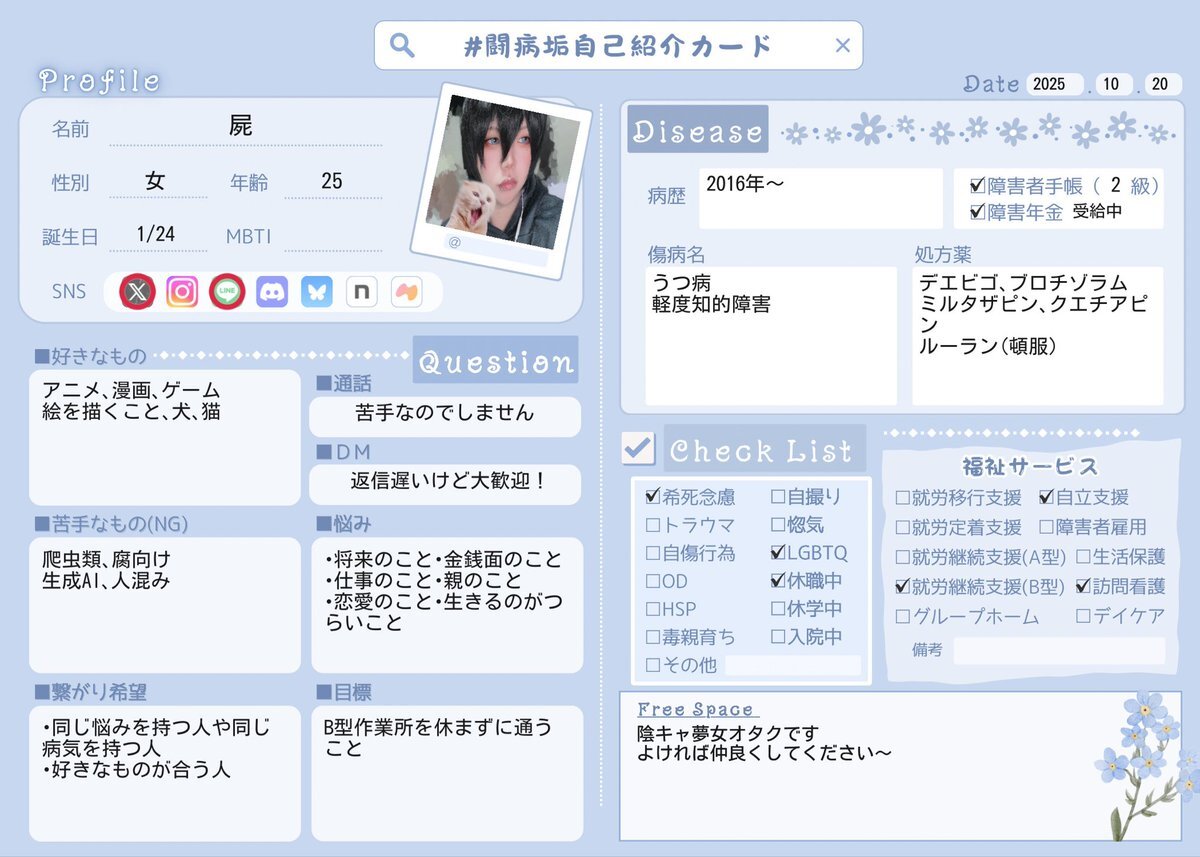Click the X (Twitter) SNS icon
The image size is (1200, 857).
pos(137,292)
